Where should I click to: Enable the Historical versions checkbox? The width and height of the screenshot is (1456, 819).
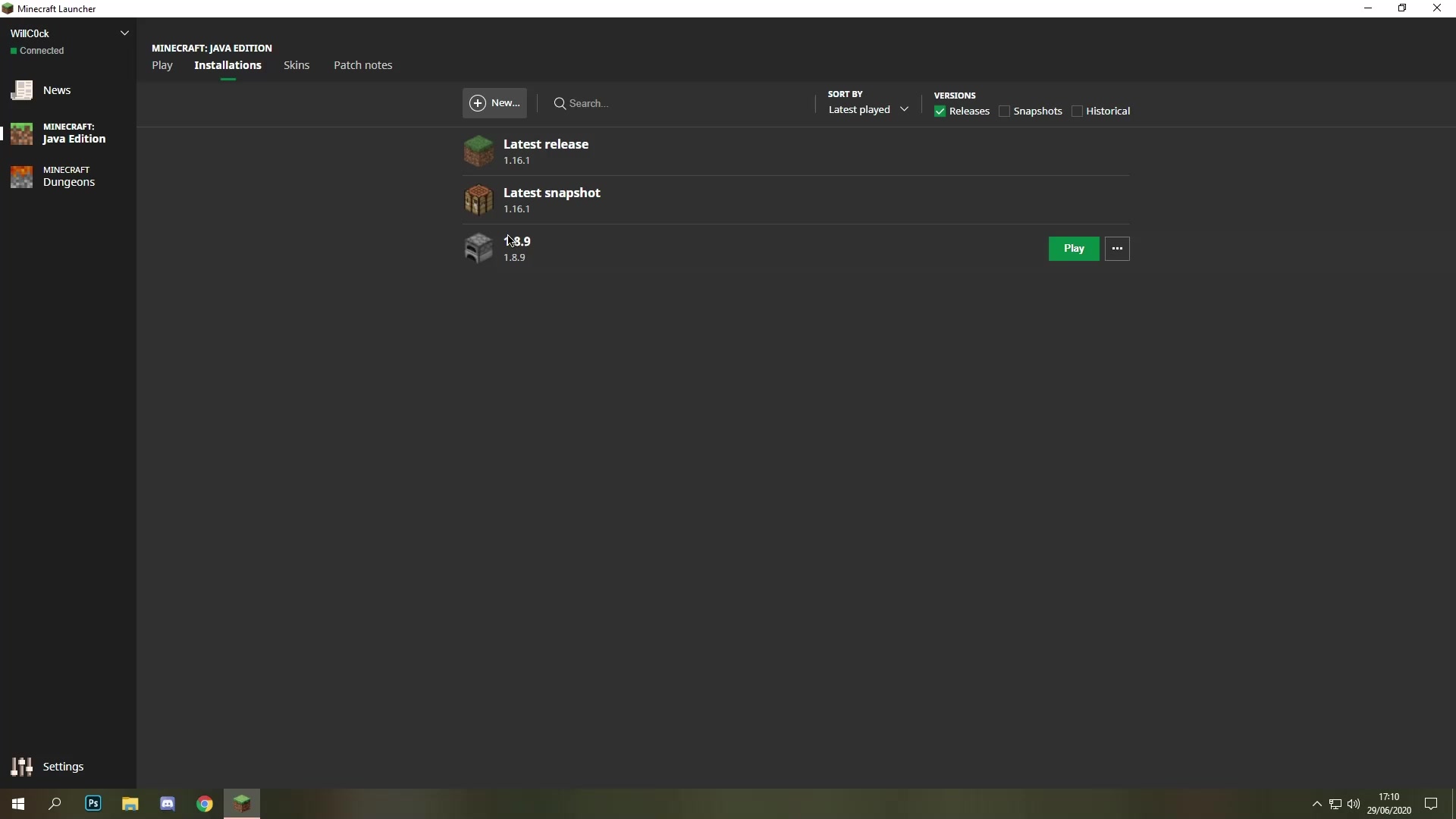(1077, 111)
